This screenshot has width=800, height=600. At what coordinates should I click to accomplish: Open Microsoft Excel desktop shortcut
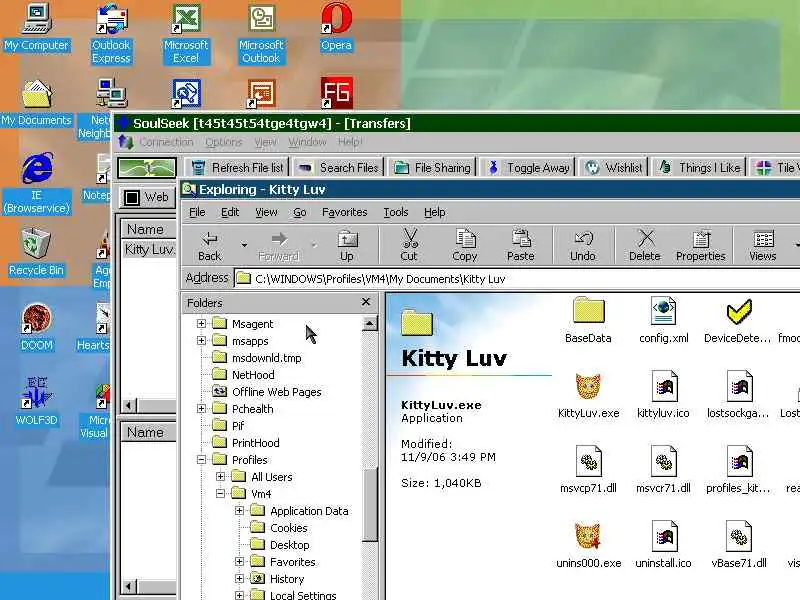coord(186,33)
